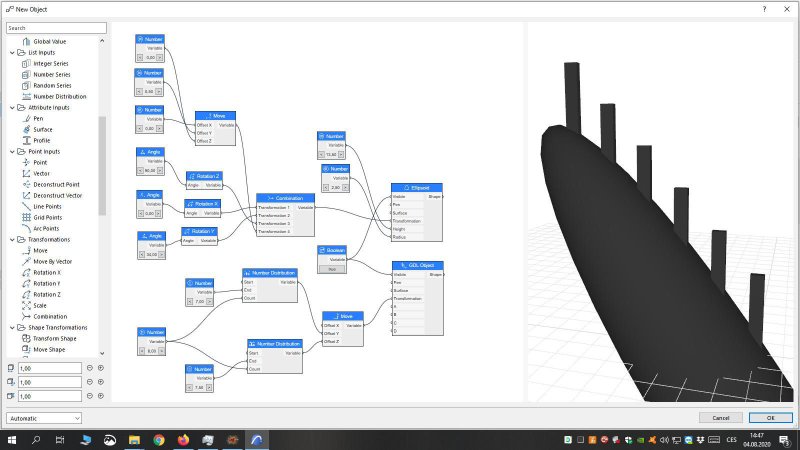Click the OK button
Screen dimensions: 800x450
770,418
